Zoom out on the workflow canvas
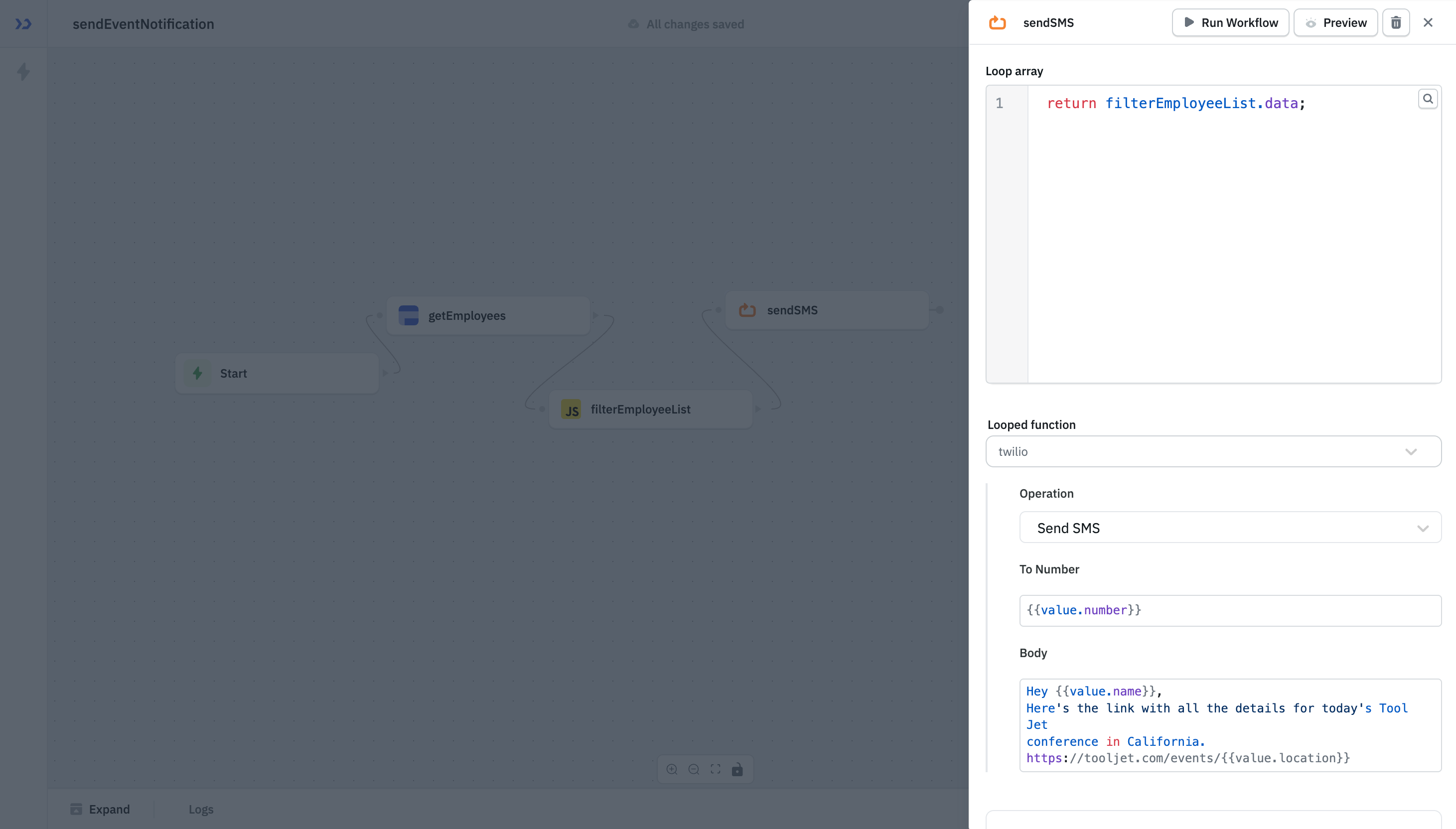Viewport: 1456px width, 829px height. click(694, 769)
